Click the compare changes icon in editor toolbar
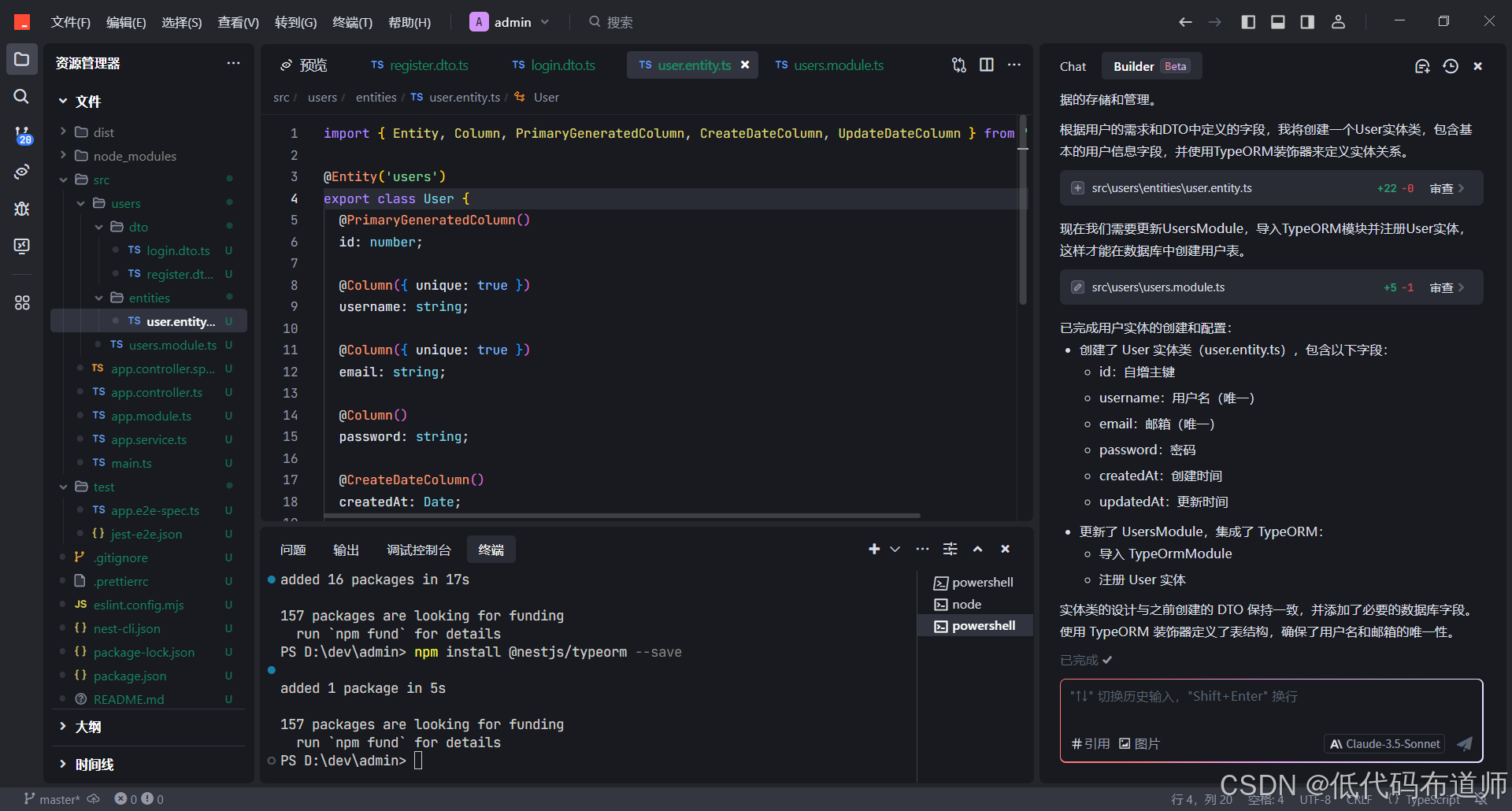Screen dimensions: 1512x811 [958, 65]
